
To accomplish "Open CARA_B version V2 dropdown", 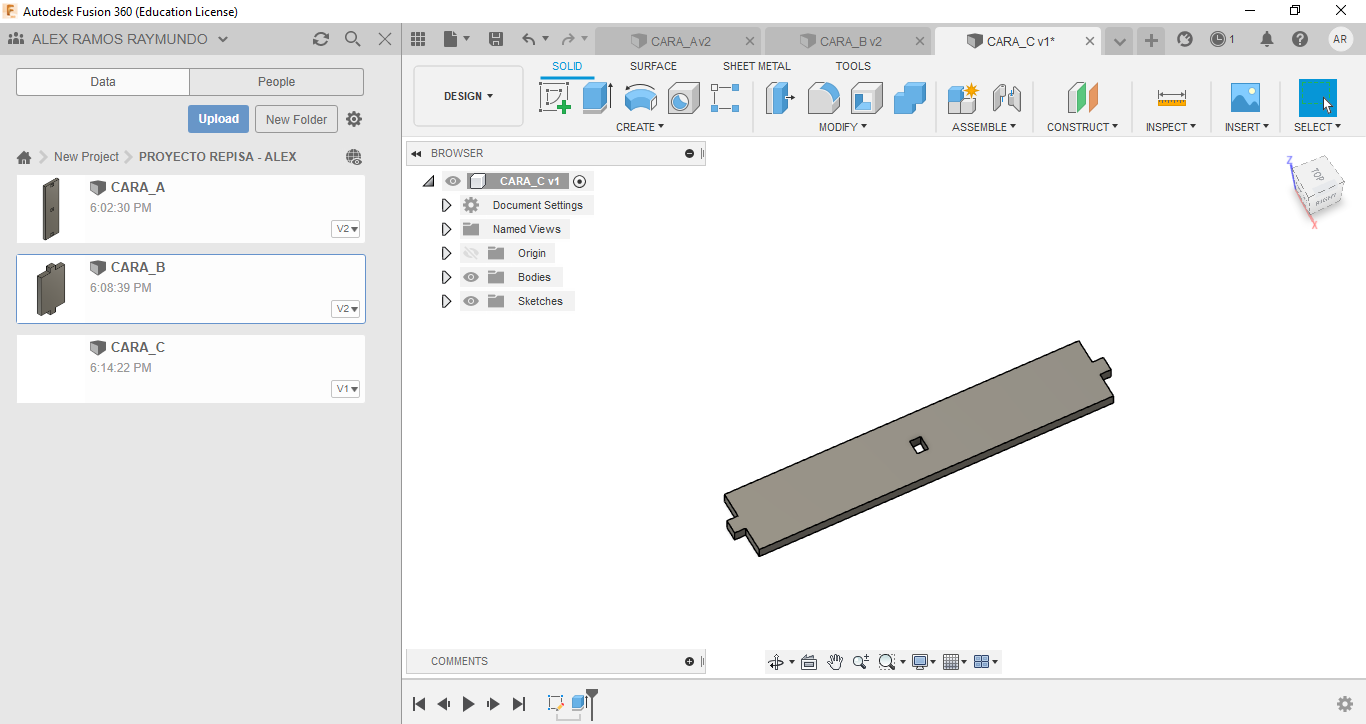I will (x=346, y=309).
